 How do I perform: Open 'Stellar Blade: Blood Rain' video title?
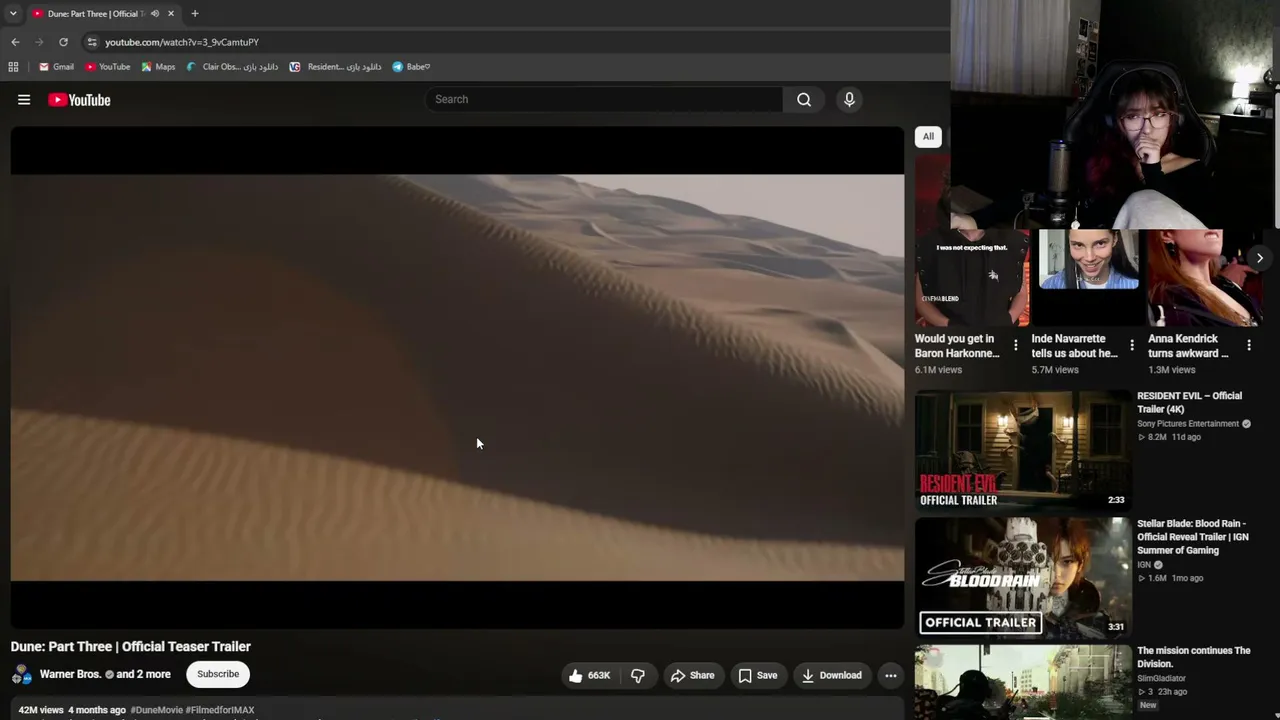[1193, 537]
